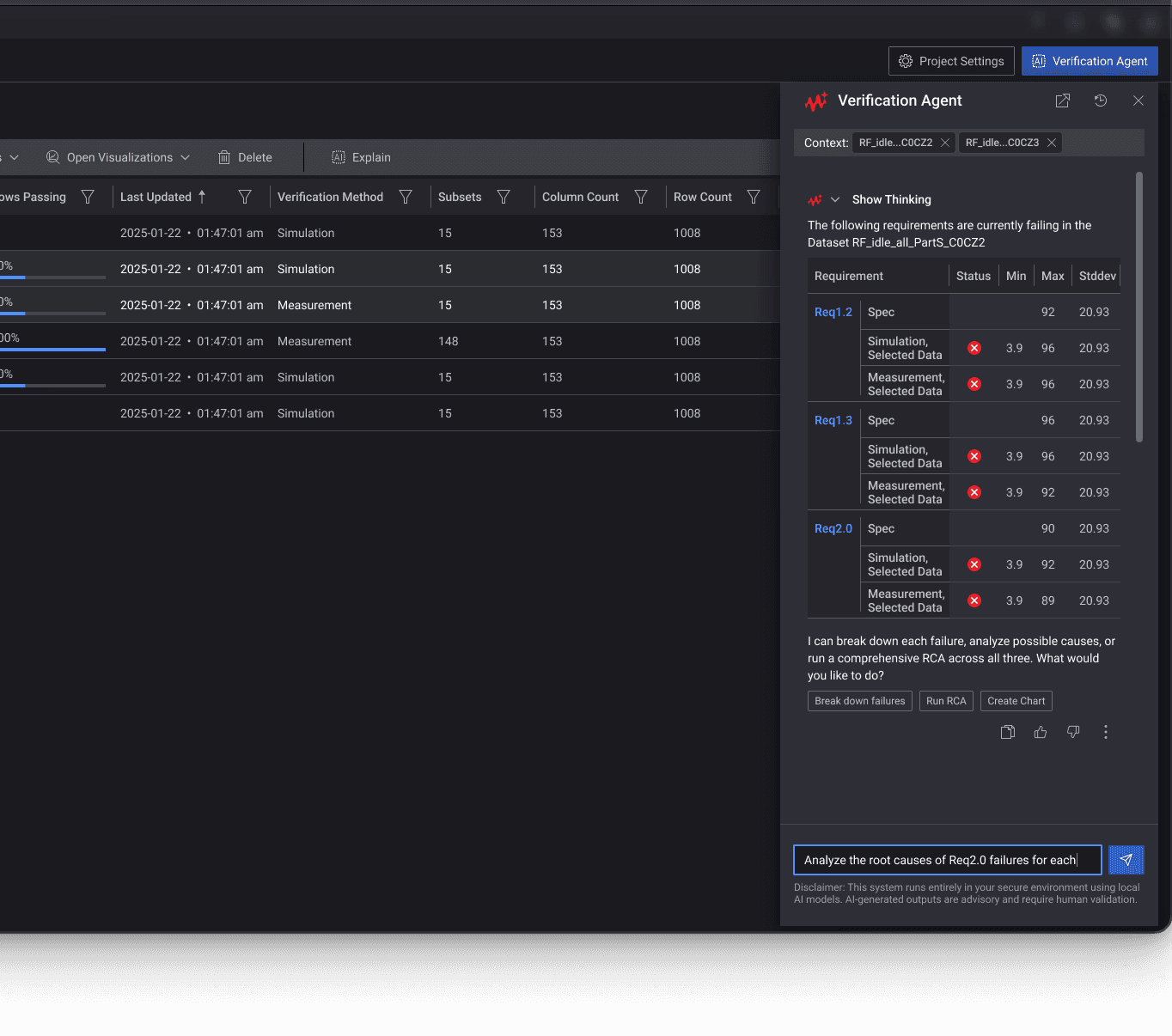Click the failed status icon for Req1.2 Measurement

(974, 384)
